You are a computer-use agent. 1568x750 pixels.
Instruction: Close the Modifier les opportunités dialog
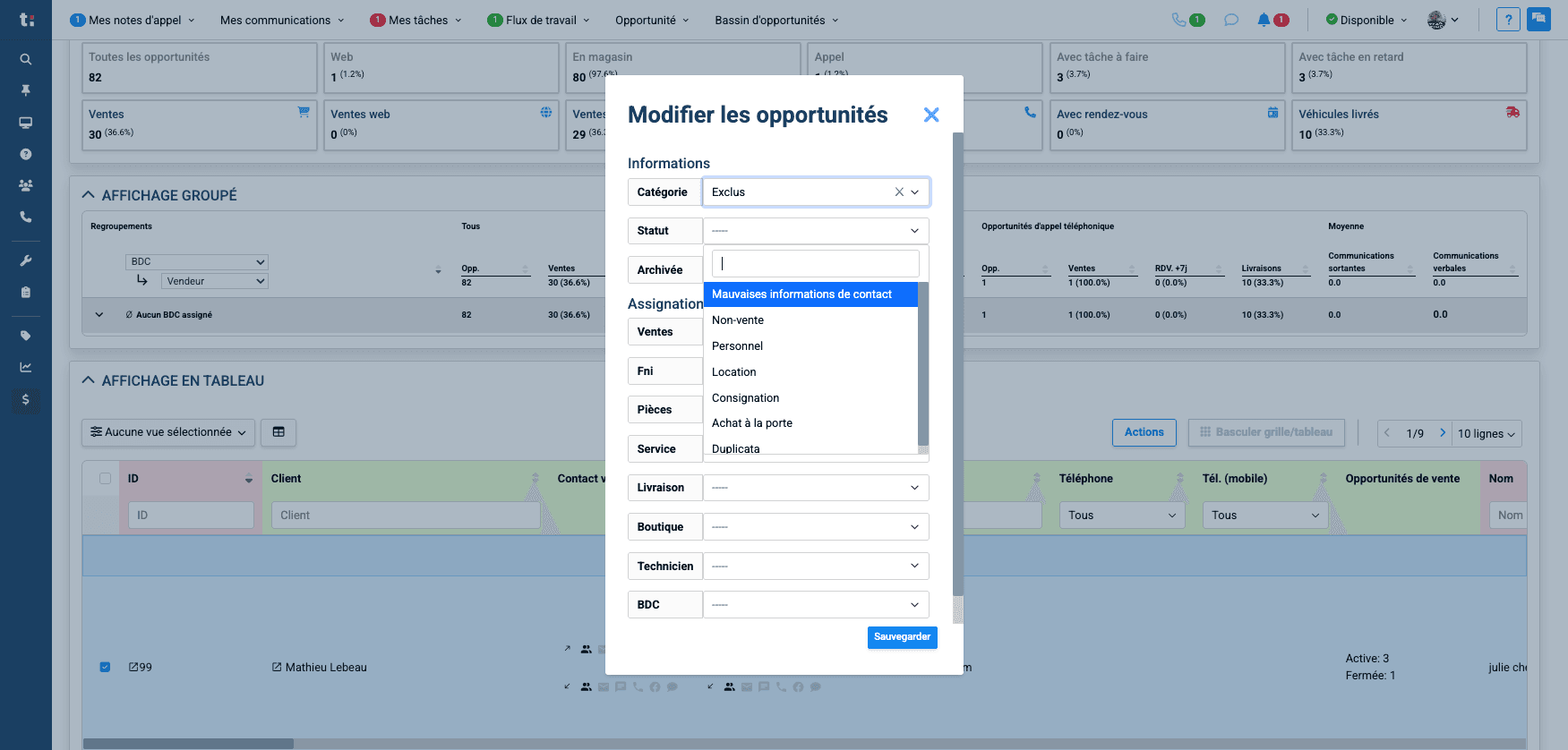[x=931, y=115]
